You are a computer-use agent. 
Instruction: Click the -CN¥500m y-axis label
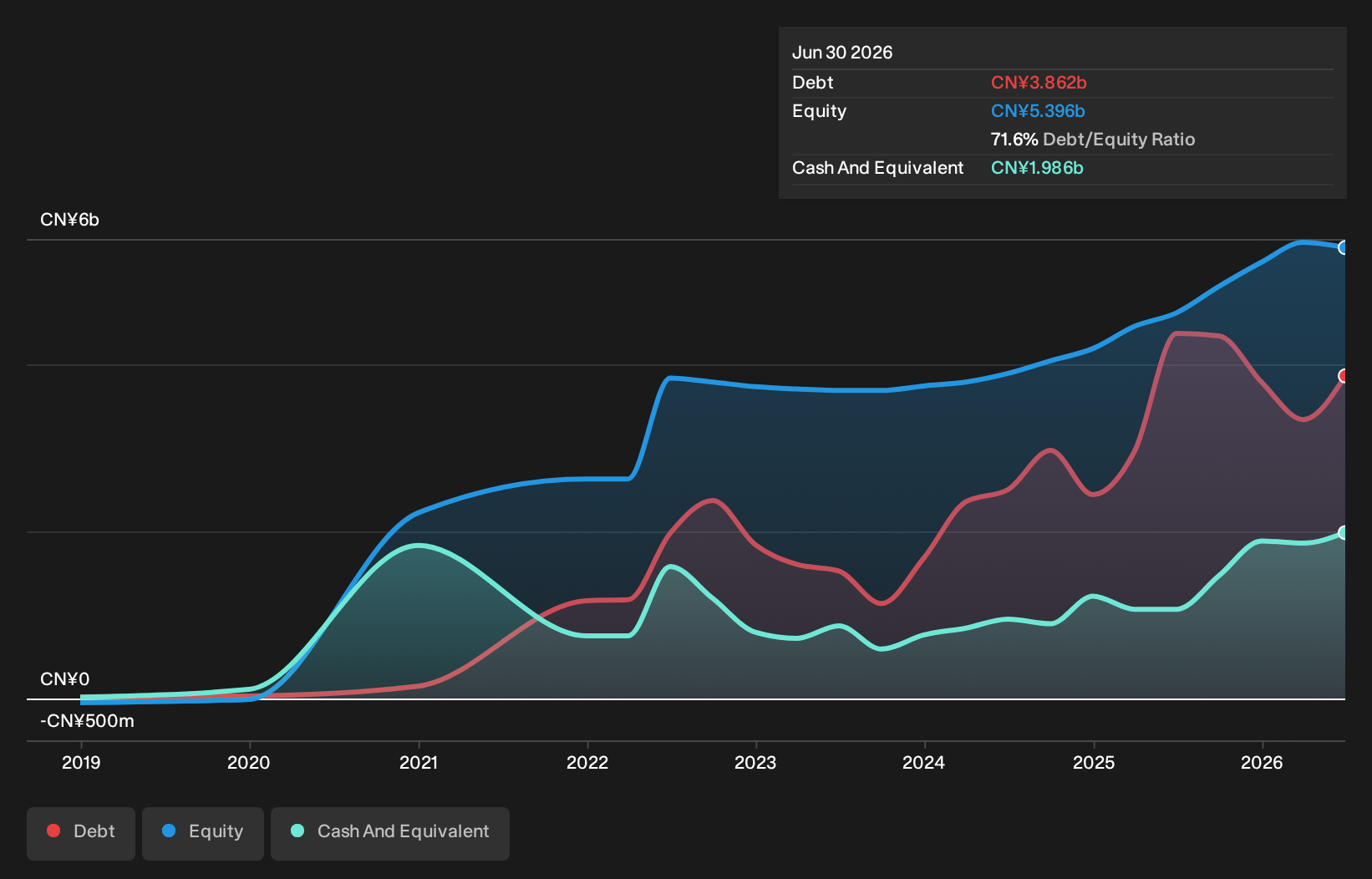click(87, 721)
